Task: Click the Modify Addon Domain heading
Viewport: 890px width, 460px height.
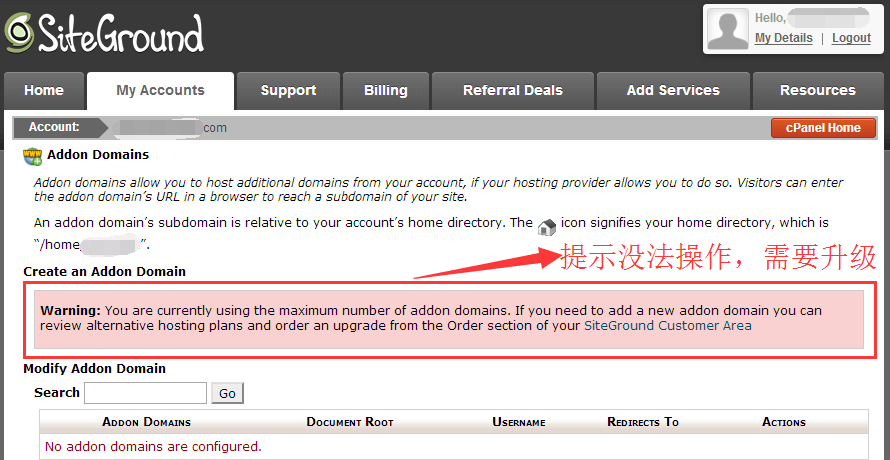Action: pos(94,369)
